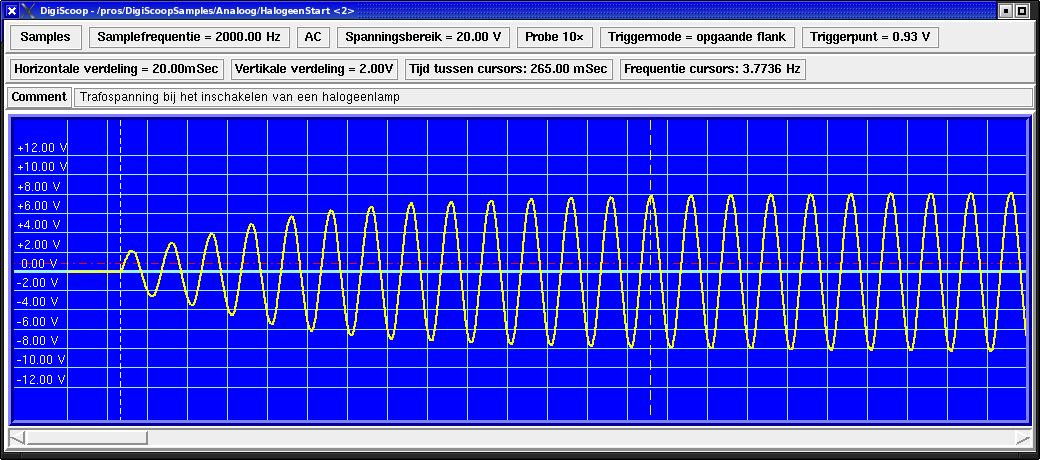Click the Comment label button
1040x460 pixels.
(x=38, y=97)
